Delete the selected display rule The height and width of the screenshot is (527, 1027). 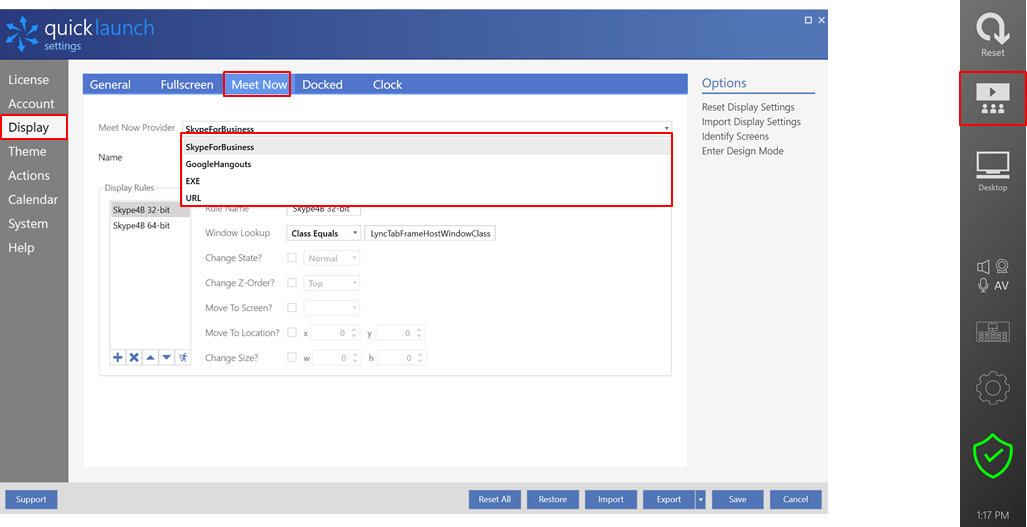[134, 357]
